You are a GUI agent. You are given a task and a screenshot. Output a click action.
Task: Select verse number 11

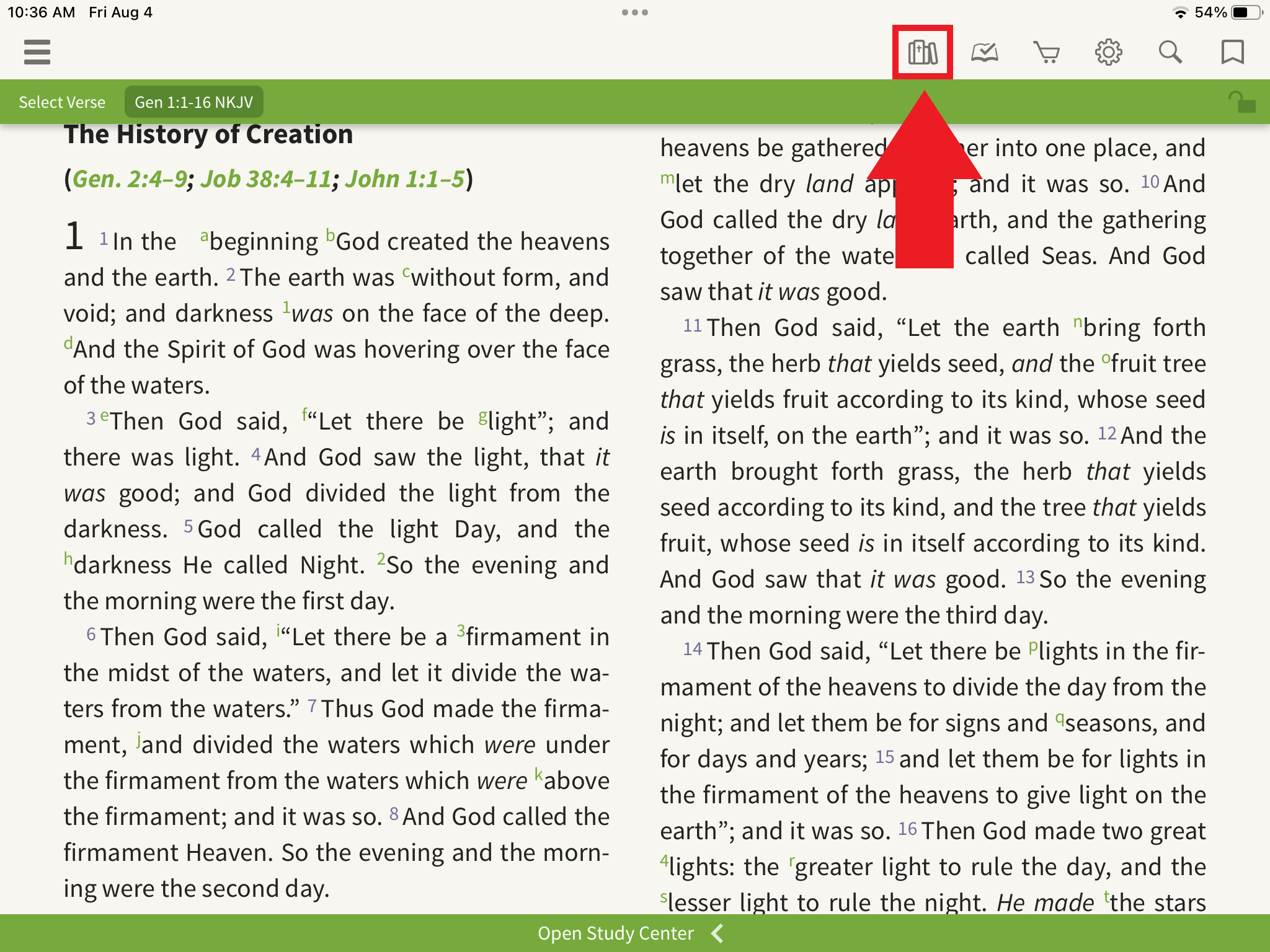click(x=693, y=325)
